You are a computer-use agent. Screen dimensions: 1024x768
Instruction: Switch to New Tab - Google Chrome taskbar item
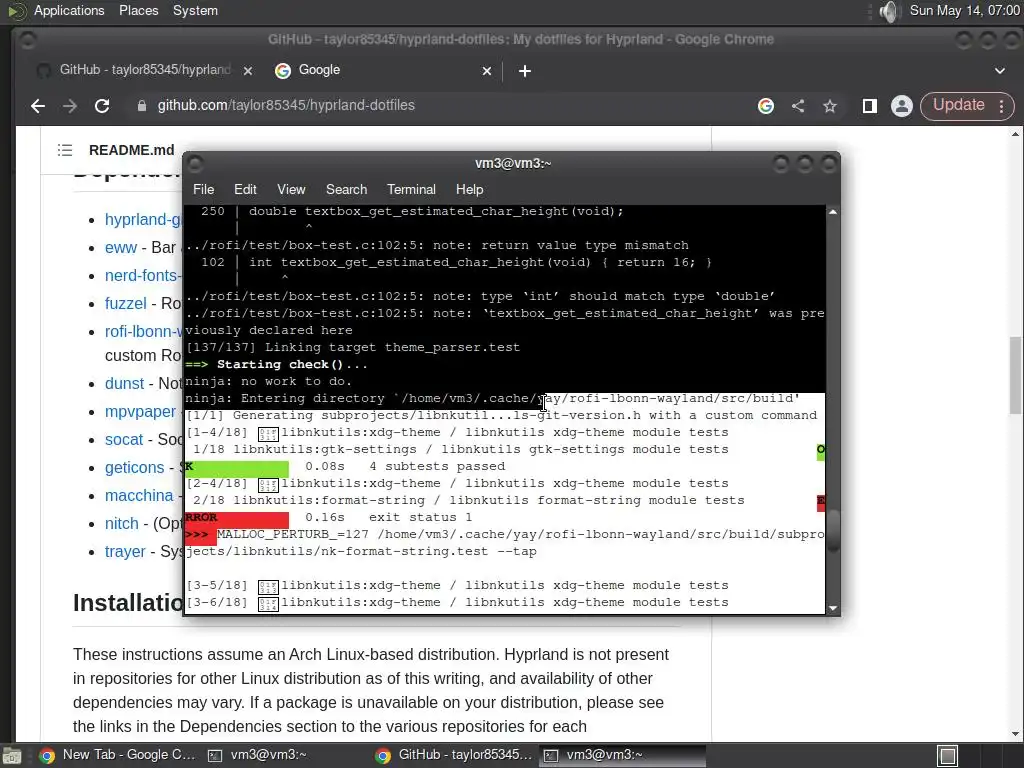tap(118, 755)
